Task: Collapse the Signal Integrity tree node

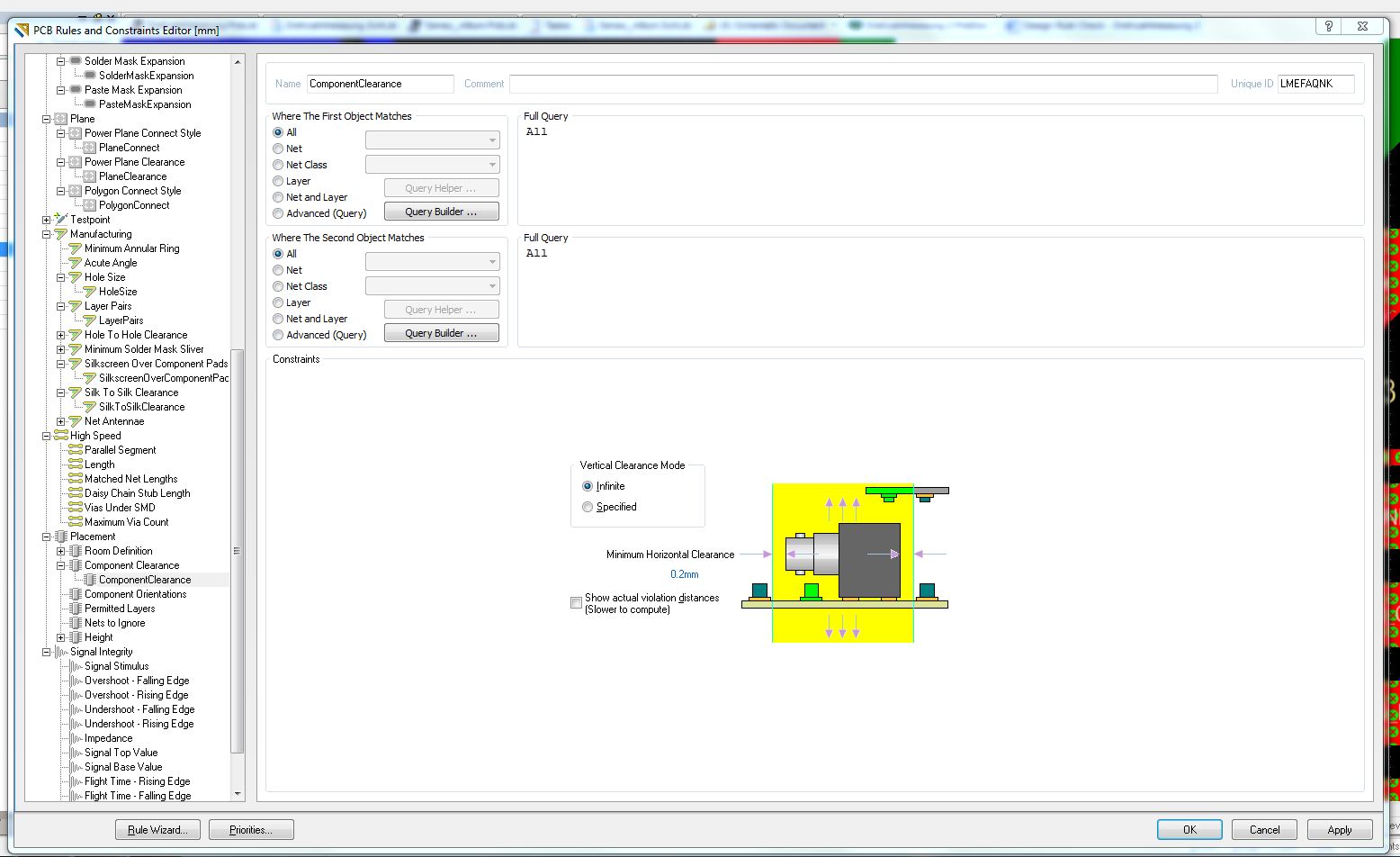Action: point(47,652)
